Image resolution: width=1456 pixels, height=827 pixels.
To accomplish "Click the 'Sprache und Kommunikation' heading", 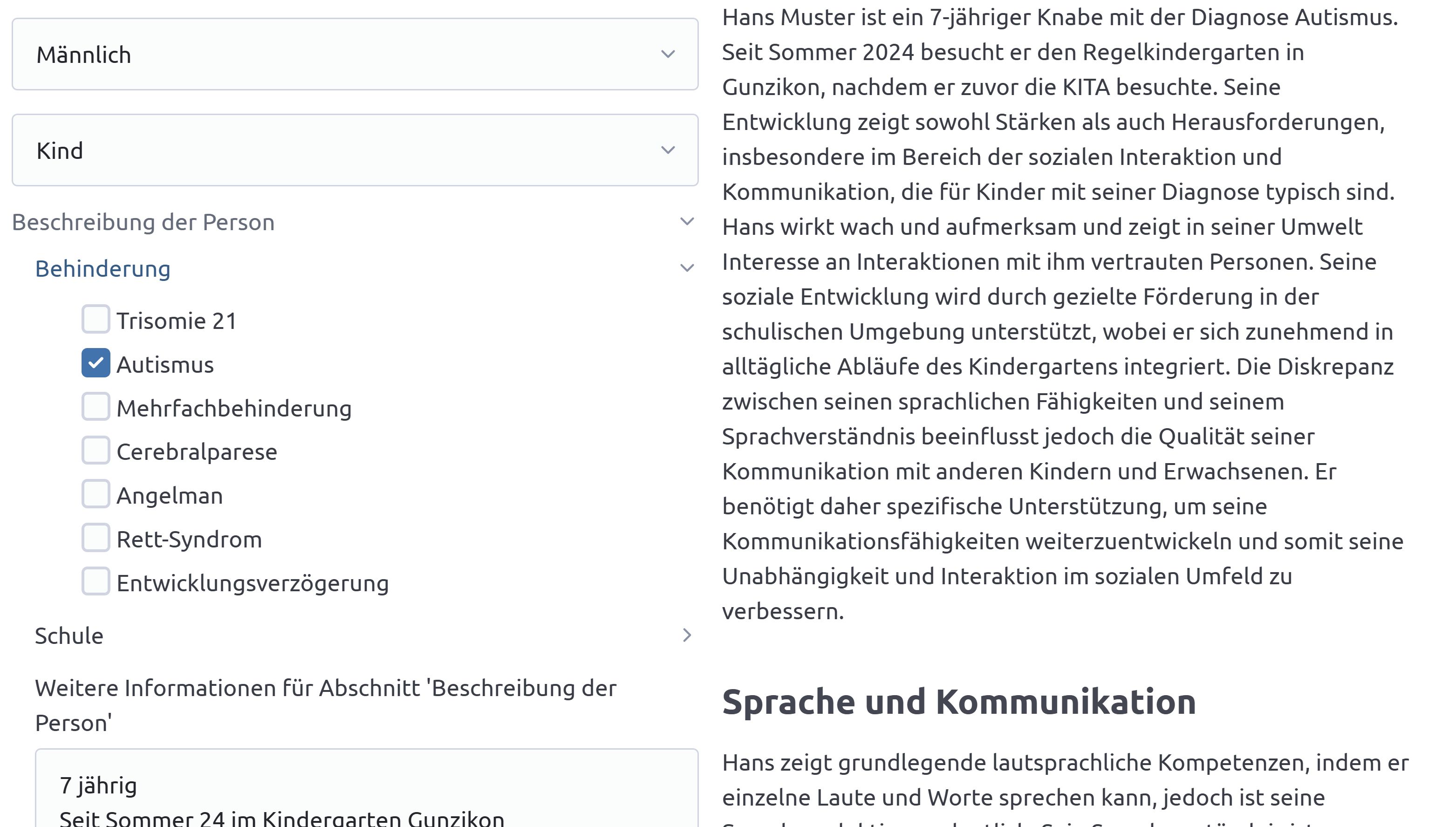I will pyautogui.click(x=958, y=702).
